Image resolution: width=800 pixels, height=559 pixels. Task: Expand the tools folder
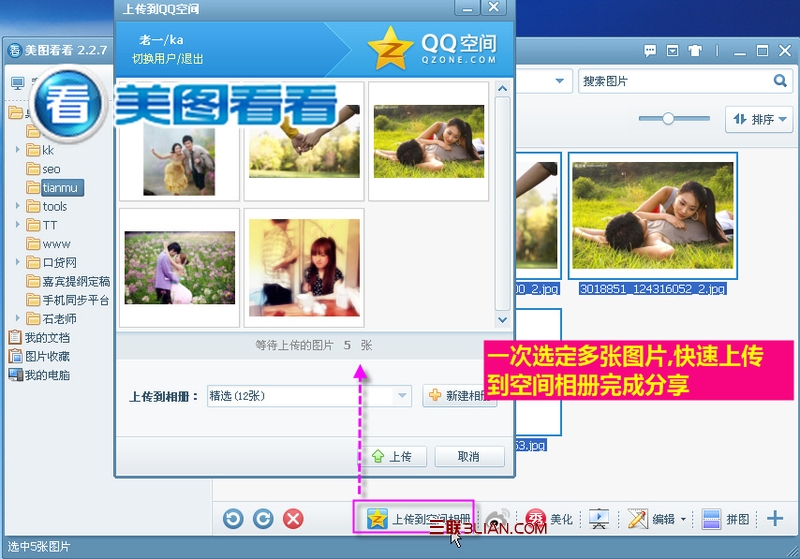[x=17, y=206]
